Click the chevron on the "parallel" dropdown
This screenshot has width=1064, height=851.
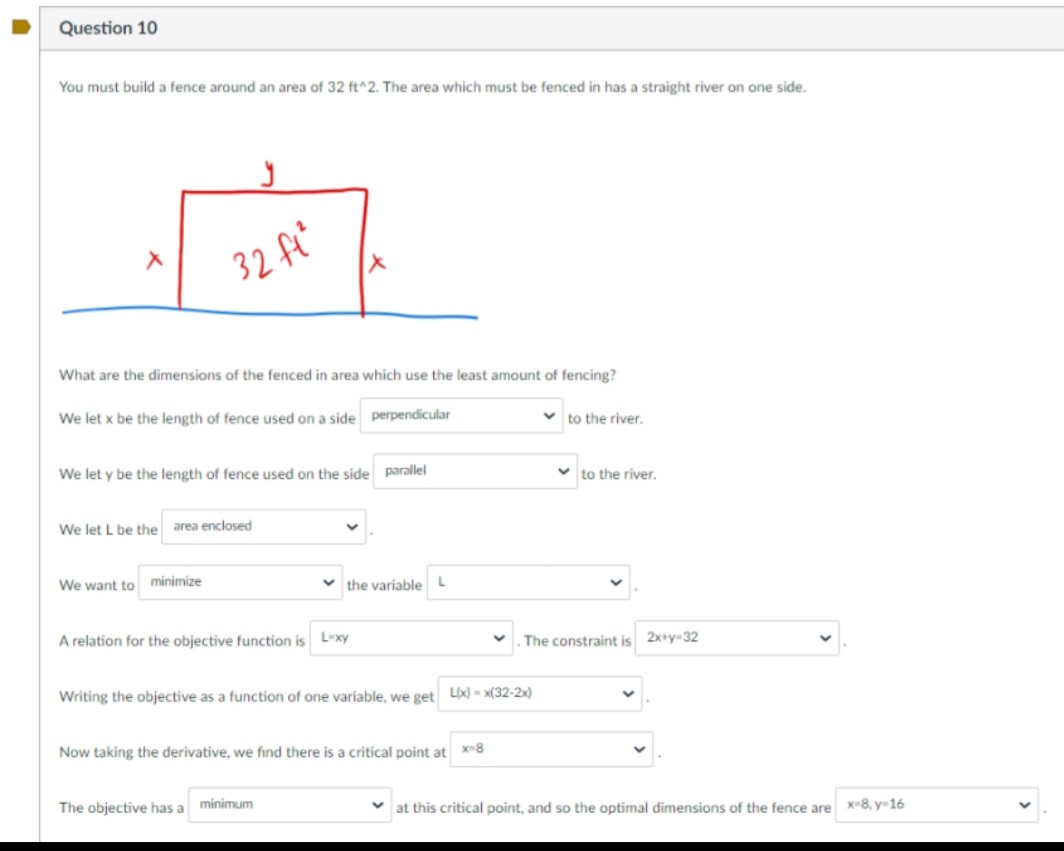coord(563,470)
